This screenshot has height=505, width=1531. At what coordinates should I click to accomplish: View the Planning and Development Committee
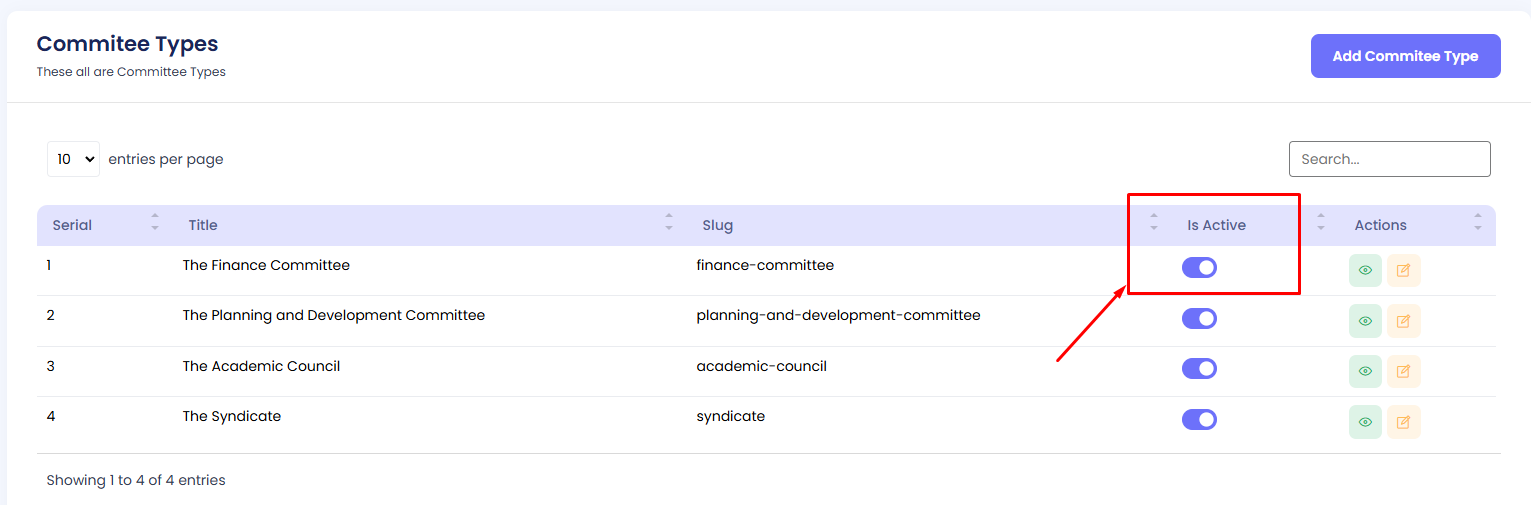(1364, 321)
